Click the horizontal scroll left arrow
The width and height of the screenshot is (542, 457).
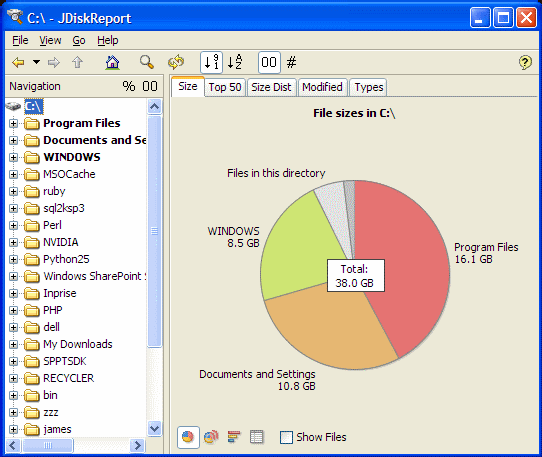click(x=13, y=445)
